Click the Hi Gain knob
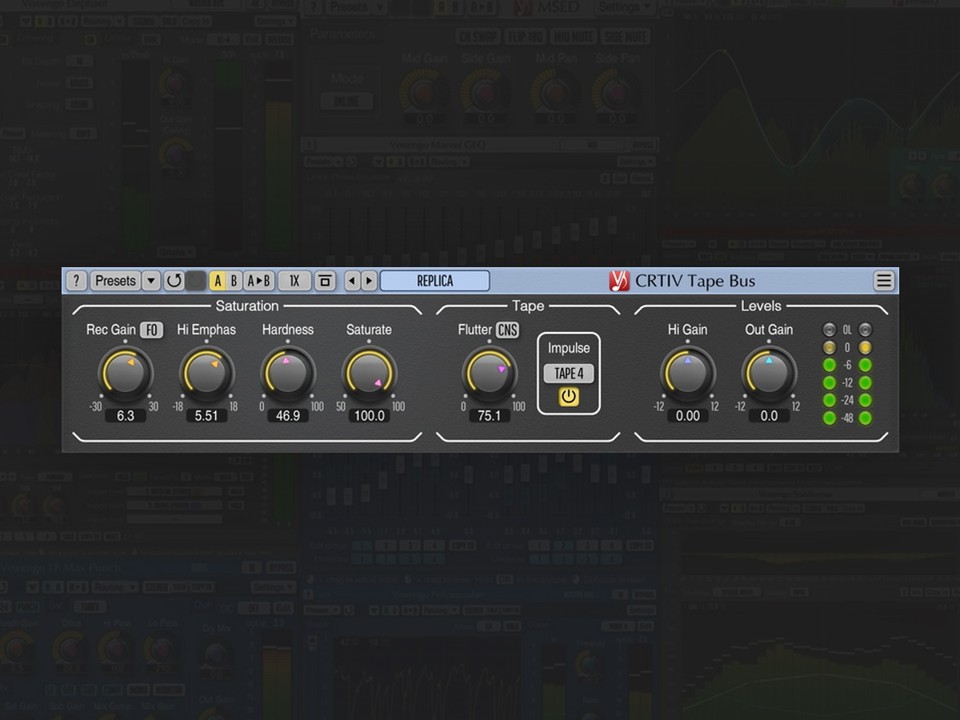Image resolution: width=960 pixels, height=720 pixels. pyautogui.click(x=688, y=373)
